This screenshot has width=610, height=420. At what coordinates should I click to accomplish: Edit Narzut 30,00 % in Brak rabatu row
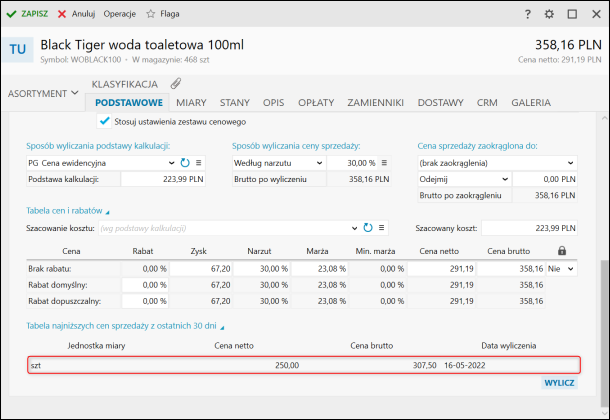(261, 269)
